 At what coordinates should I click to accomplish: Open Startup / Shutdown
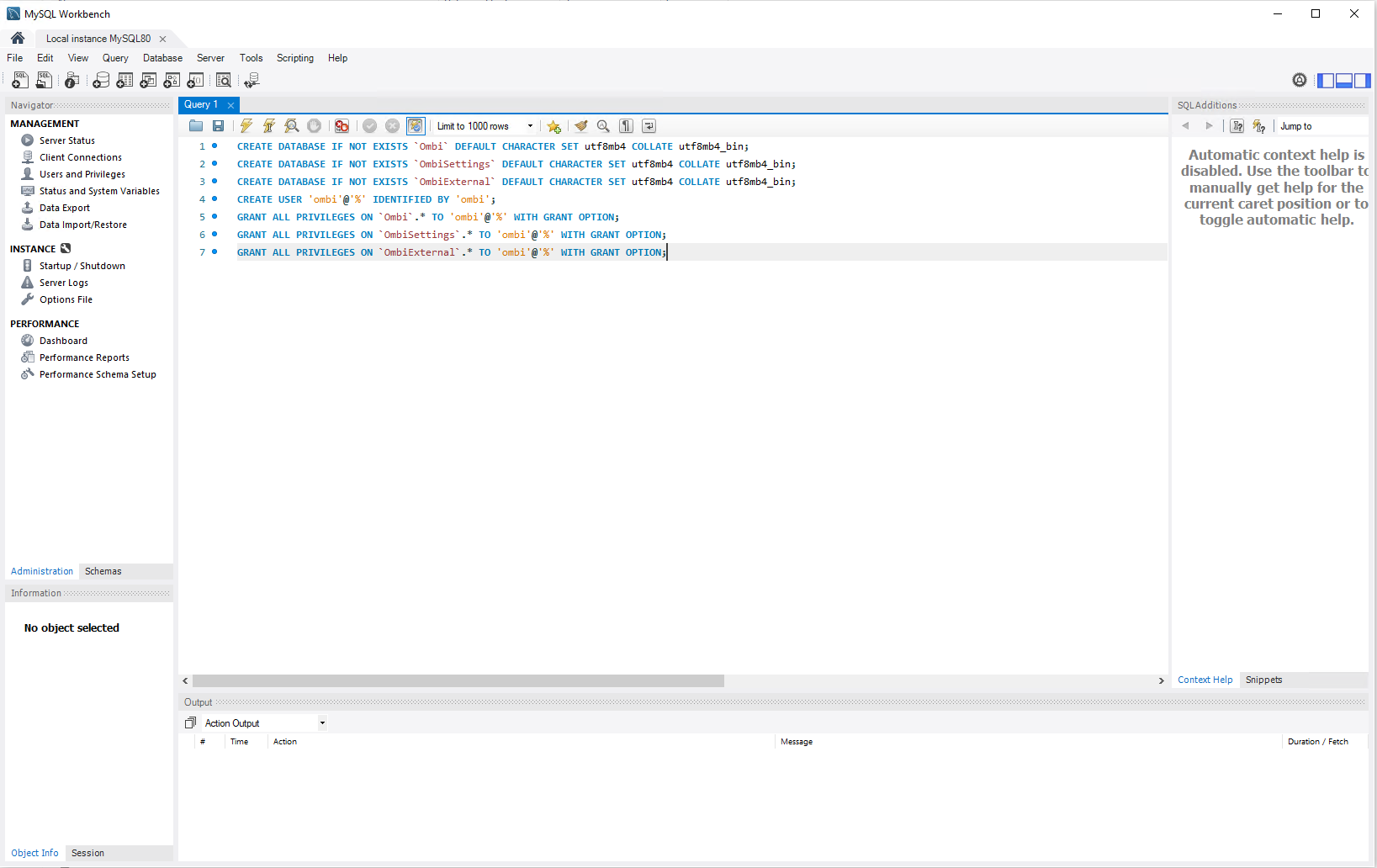tap(82, 266)
